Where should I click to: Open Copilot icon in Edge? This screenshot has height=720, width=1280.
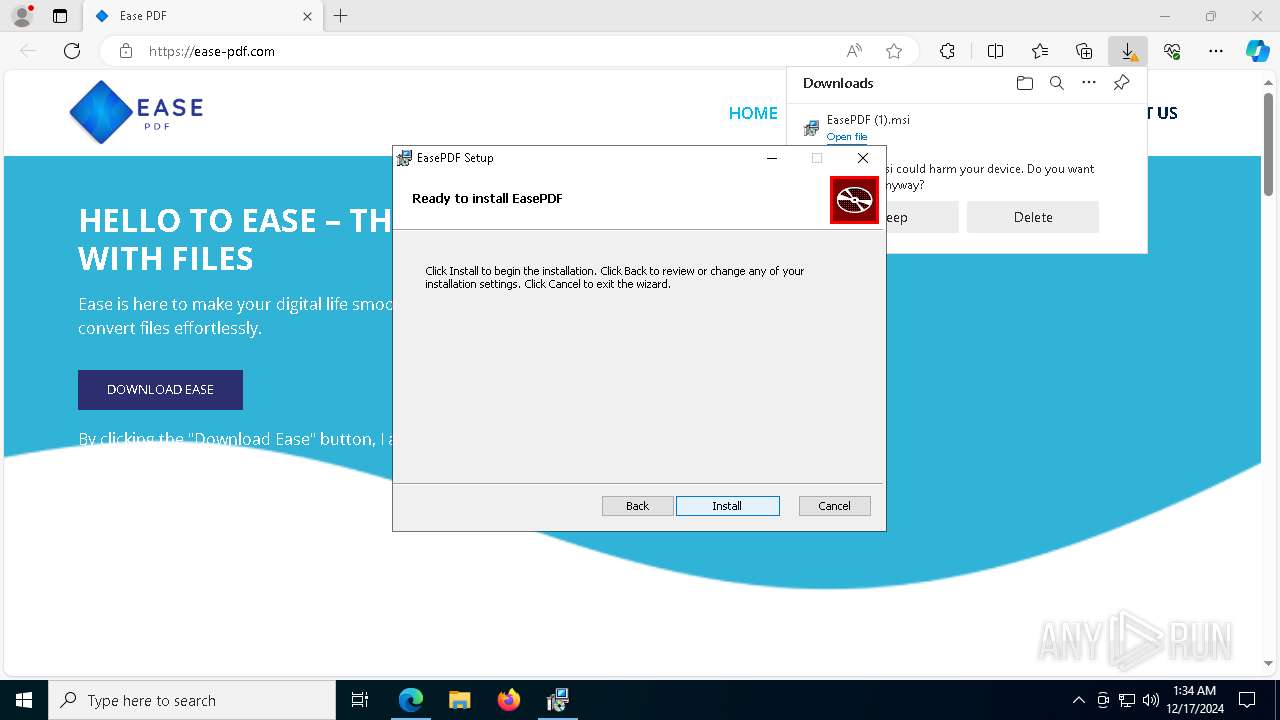click(1257, 51)
